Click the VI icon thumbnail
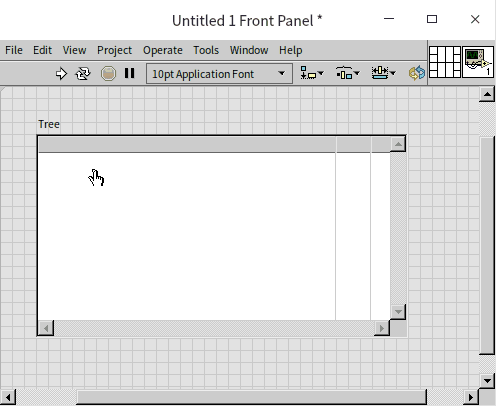 click(x=478, y=62)
